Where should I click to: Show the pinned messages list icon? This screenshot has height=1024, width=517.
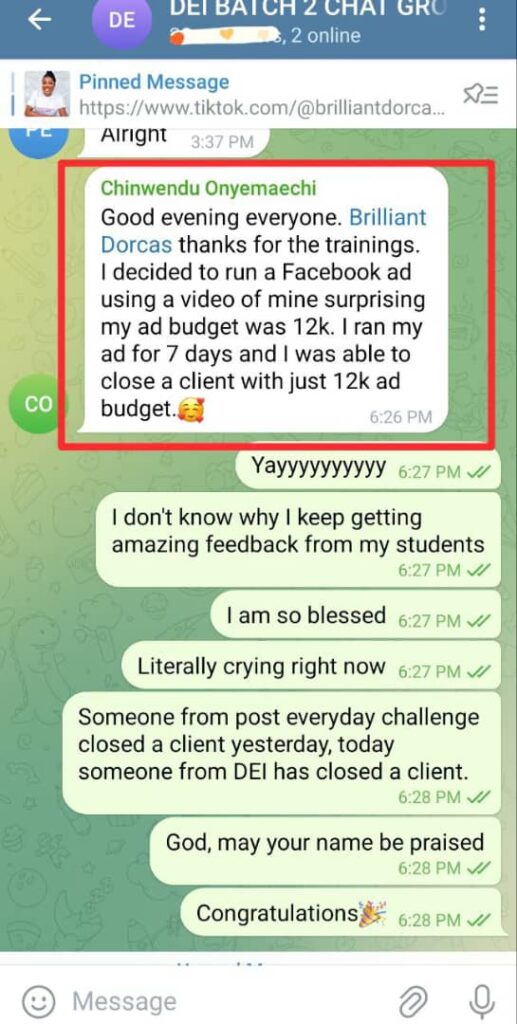point(480,96)
